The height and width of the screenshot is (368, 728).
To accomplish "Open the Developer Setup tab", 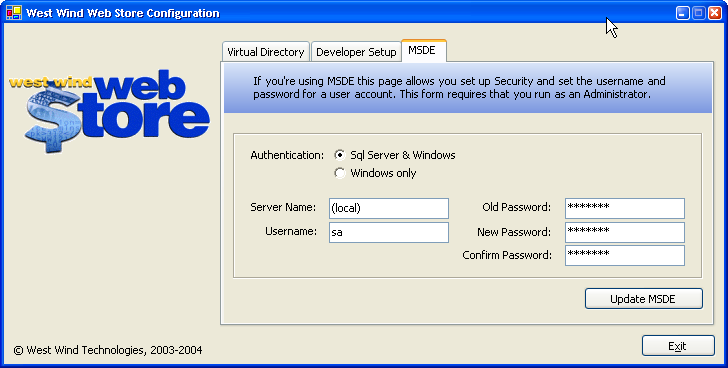I will click(x=356, y=52).
